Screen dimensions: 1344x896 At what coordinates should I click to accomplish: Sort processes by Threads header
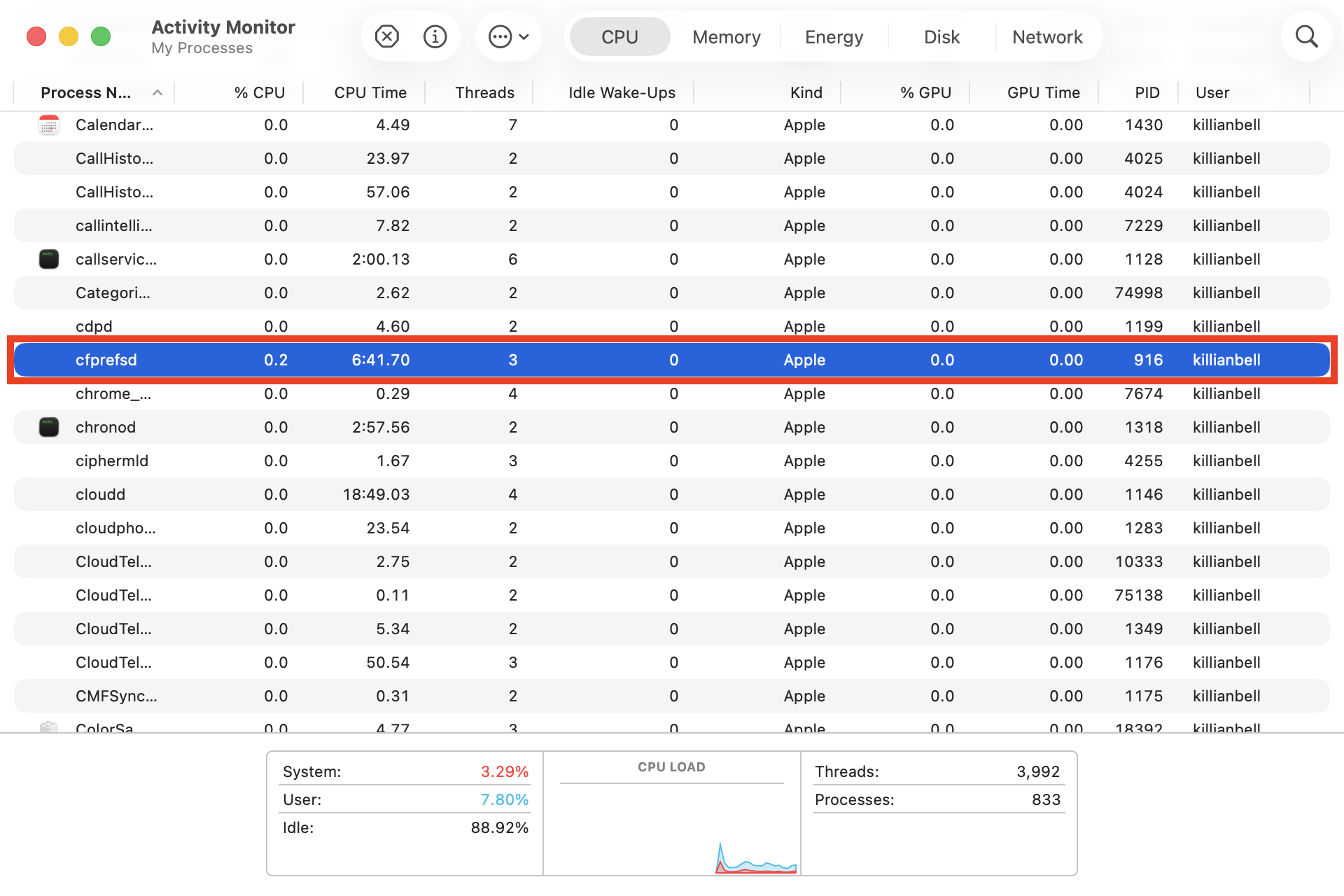[x=484, y=92]
